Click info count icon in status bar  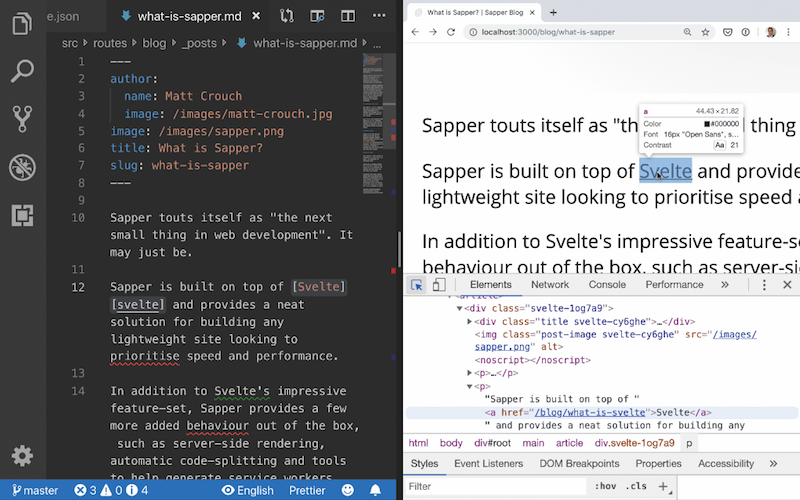[137, 490]
